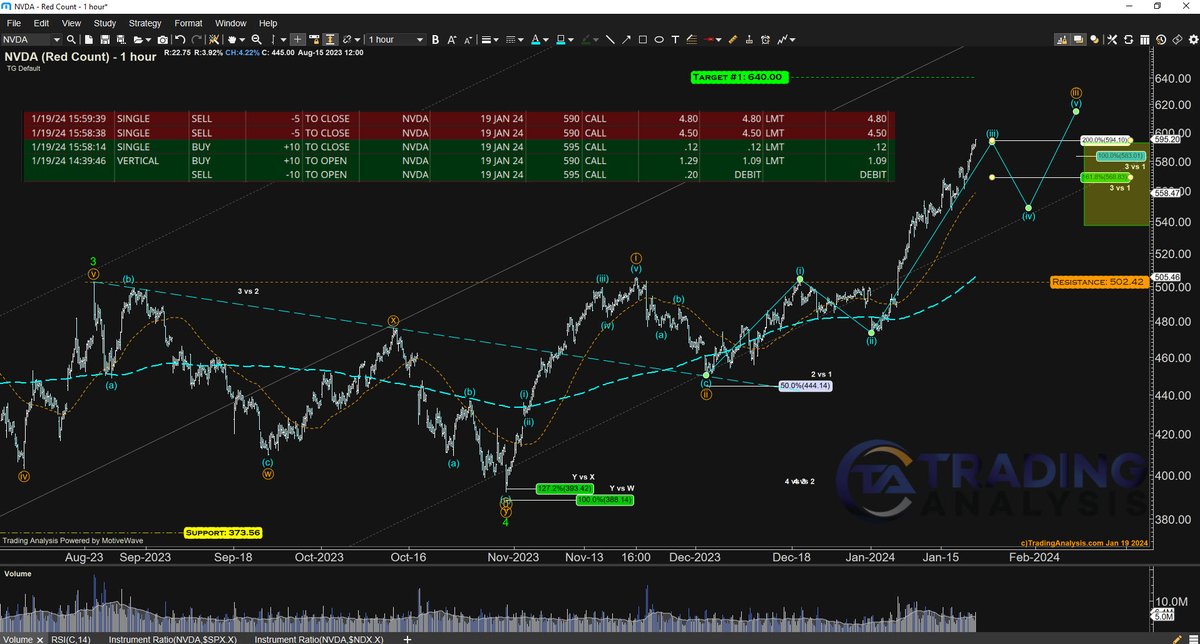
Task: Toggle the circles icon left of the crossed tools
Action: pos(1095,39)
